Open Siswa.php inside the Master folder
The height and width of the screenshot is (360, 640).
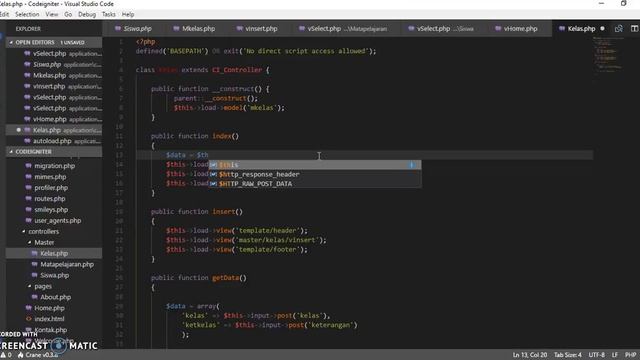(x=54, y=275)
